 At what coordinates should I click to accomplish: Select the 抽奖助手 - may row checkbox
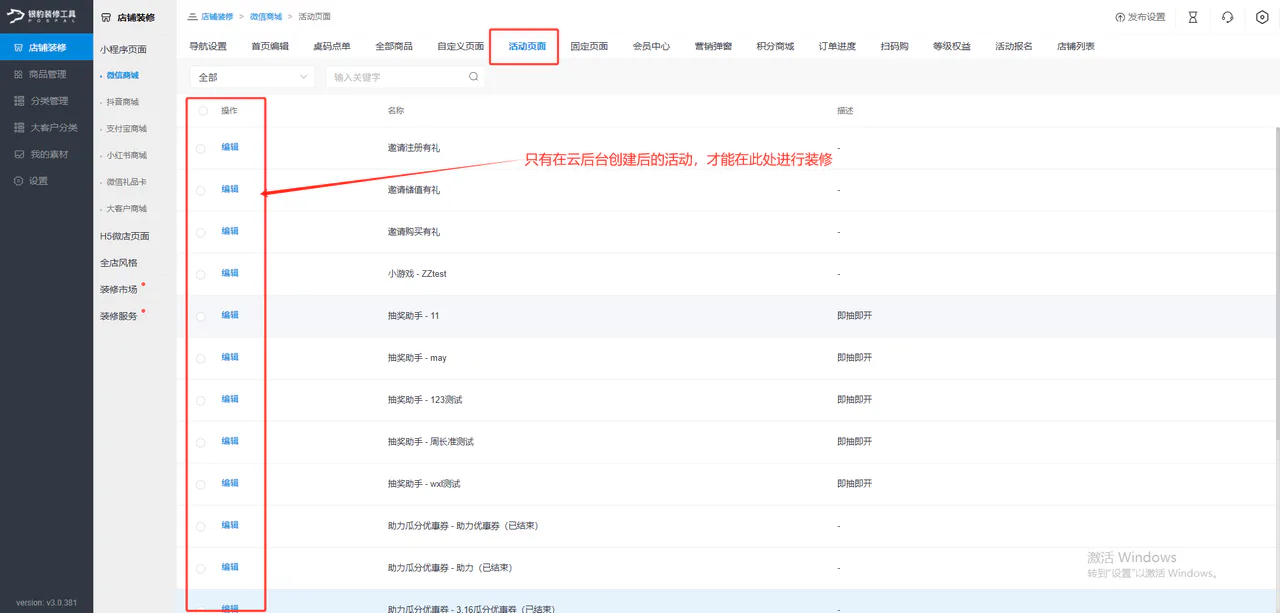(x=201, y=358)
